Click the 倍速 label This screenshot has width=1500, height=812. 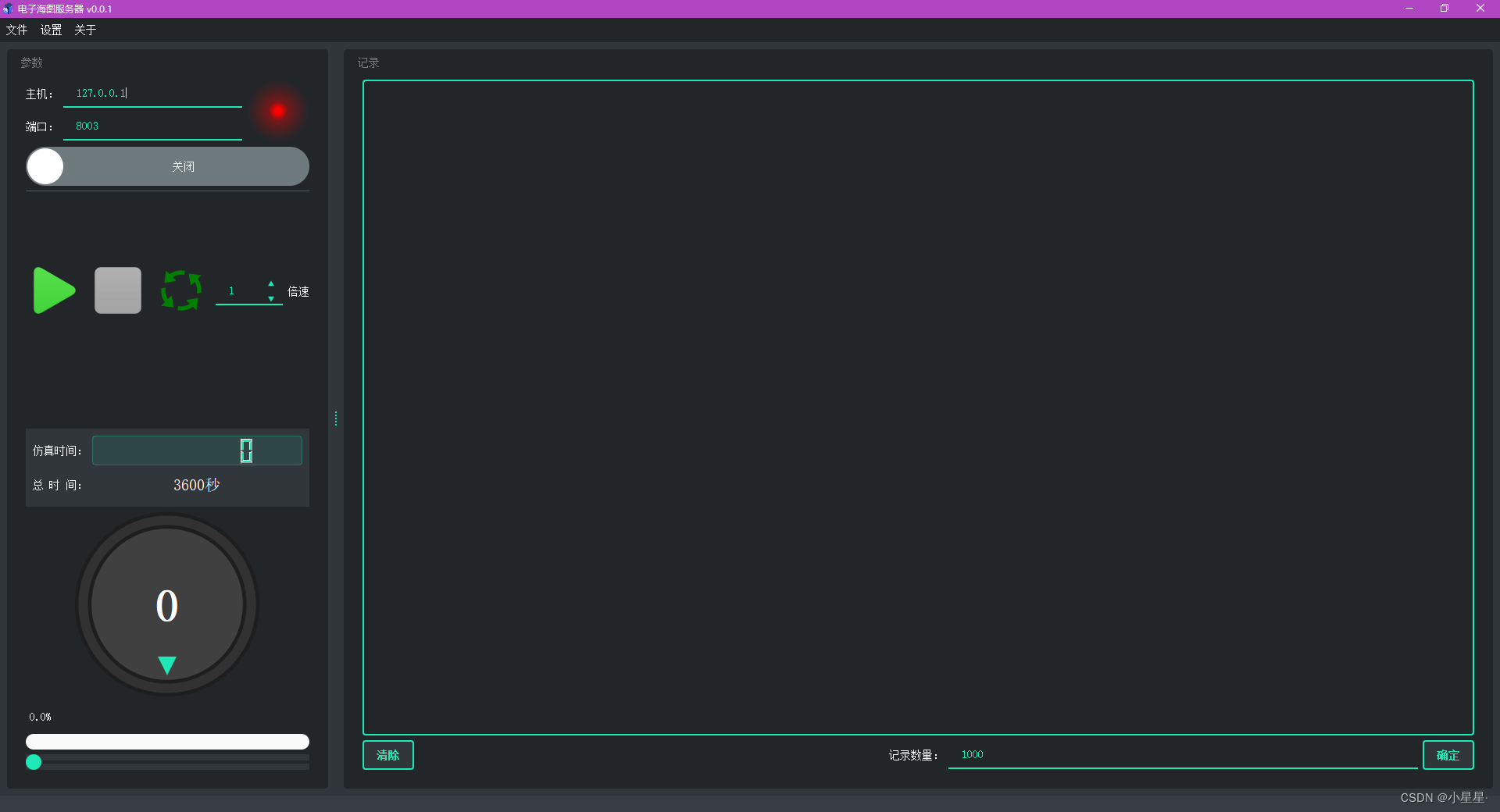pos(298,291)
